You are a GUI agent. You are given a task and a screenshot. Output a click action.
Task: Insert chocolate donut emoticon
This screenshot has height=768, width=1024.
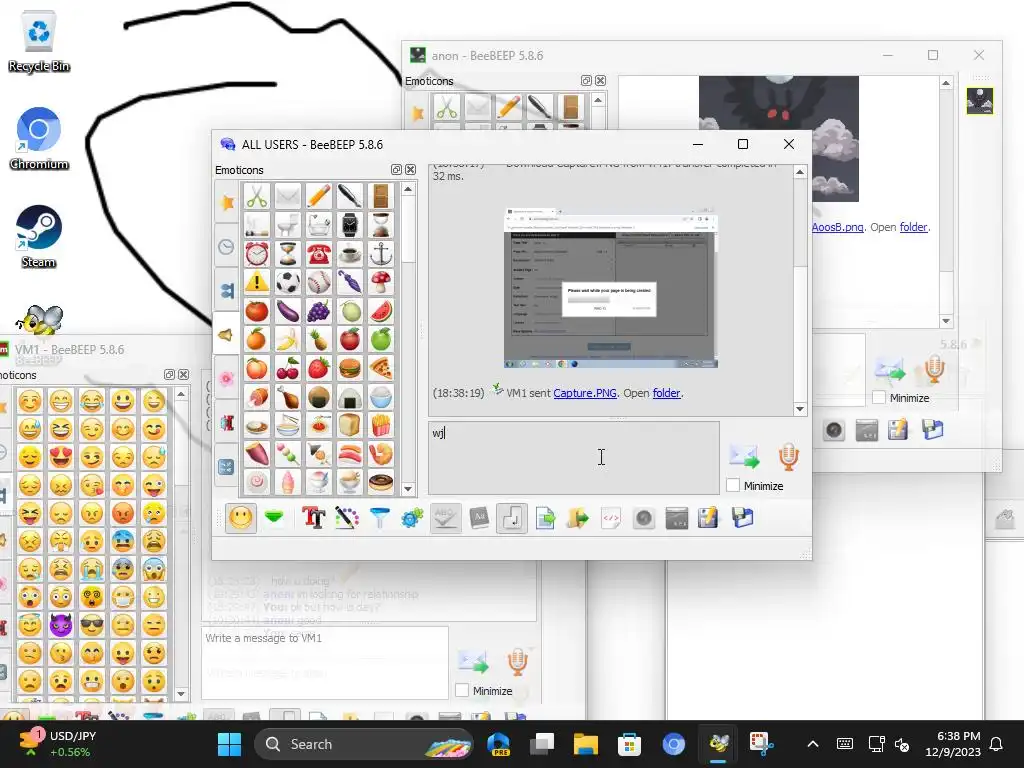pyautogui.click(x=381, y=483)
